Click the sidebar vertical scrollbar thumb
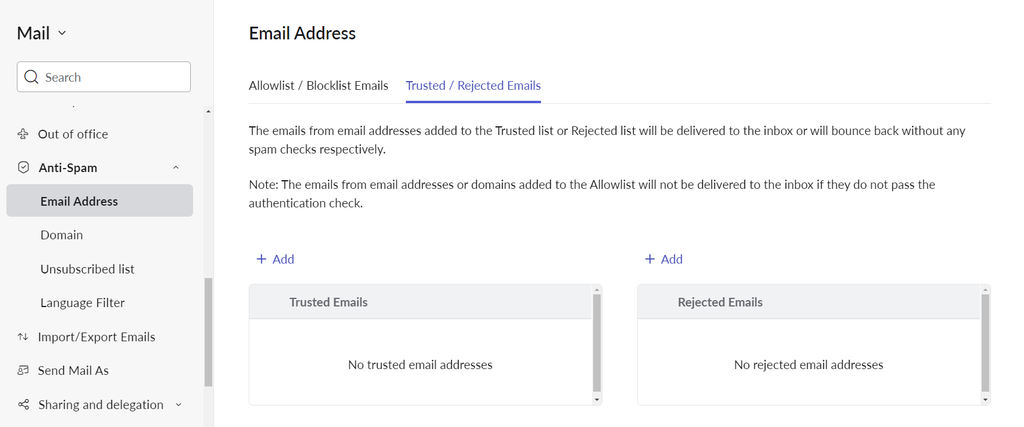The width and height of the screenshot is (1024, 427). (x=208, y=330)
